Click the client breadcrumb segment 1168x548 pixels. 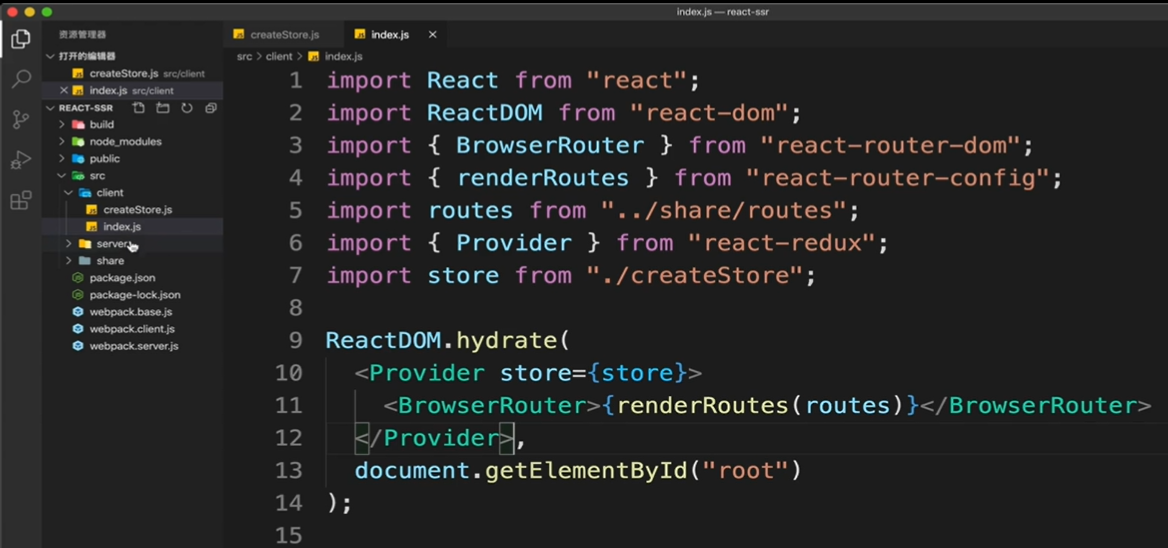[x=279, y=57]
